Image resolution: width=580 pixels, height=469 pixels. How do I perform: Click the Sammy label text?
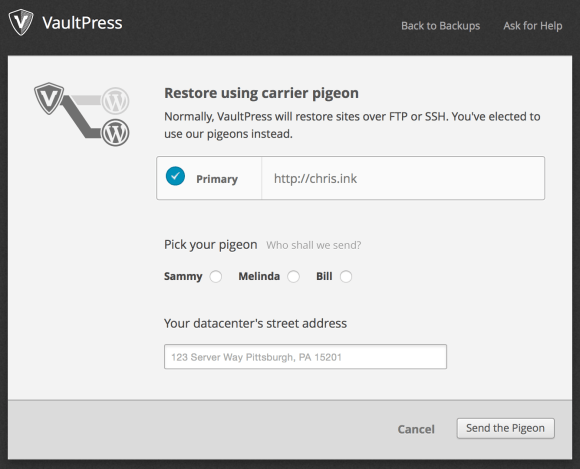tap(183, 276)
